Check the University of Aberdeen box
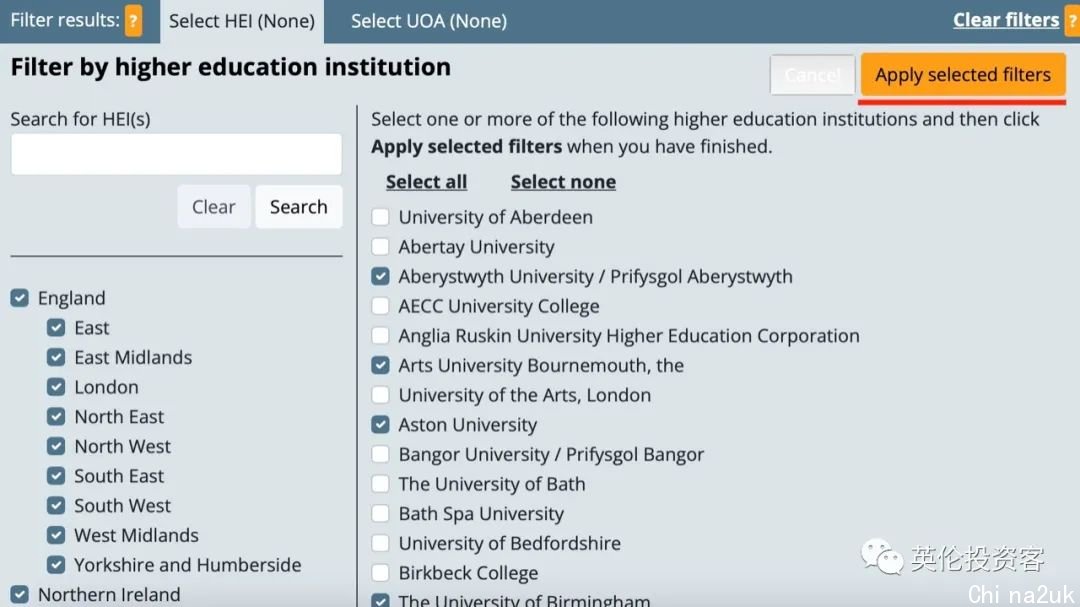Screen dimensions: 1080x607 click(380, 217)
